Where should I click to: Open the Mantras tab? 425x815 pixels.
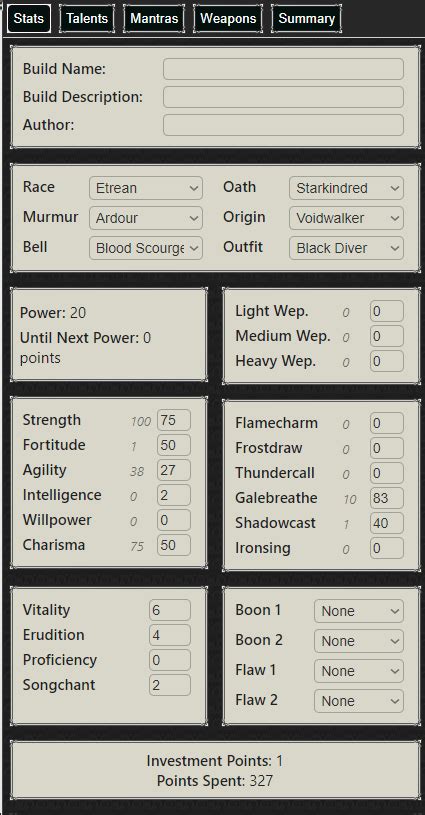[x=154, y=19]
